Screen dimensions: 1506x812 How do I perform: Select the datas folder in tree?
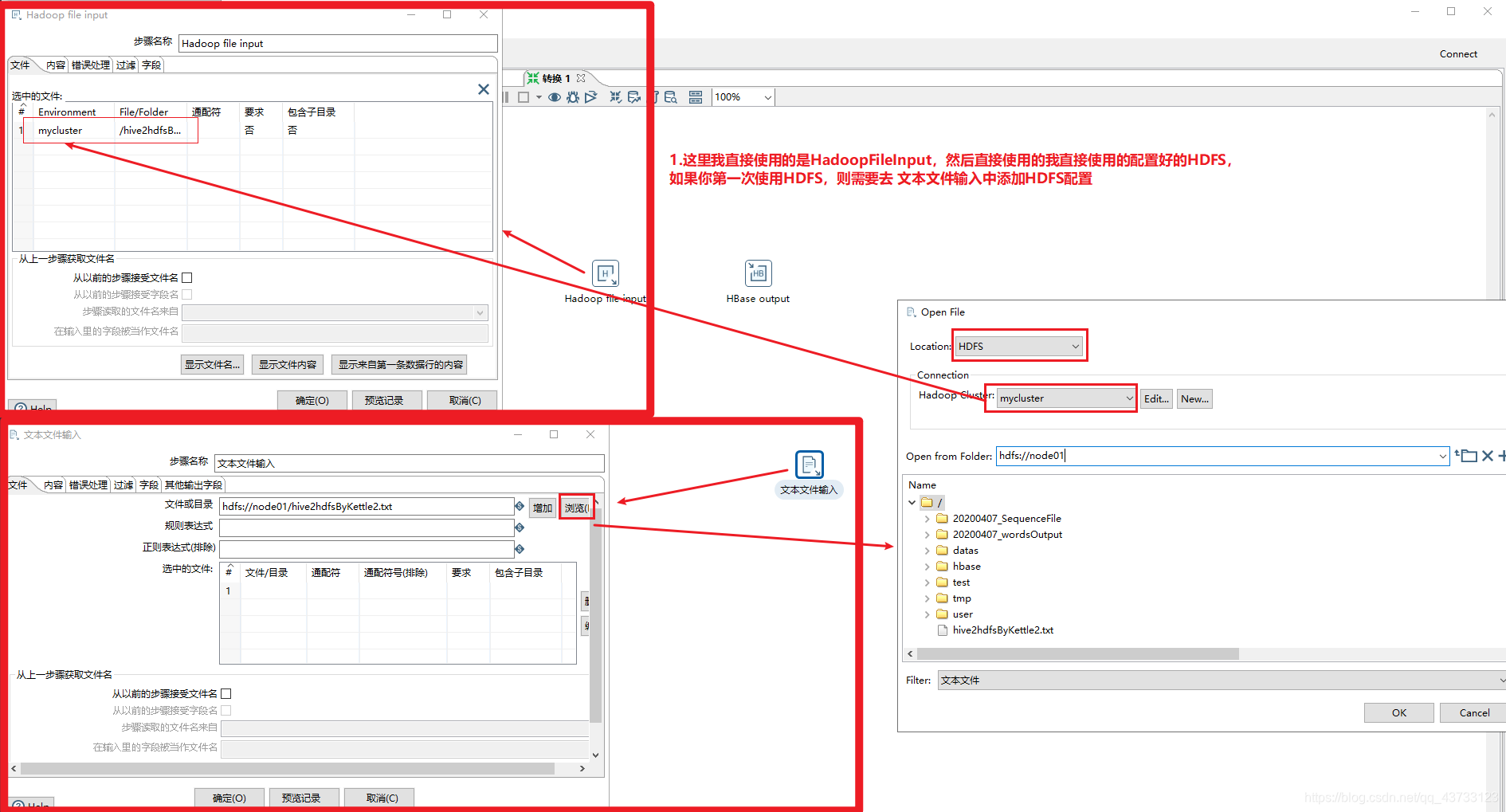[x=965, y=551]
